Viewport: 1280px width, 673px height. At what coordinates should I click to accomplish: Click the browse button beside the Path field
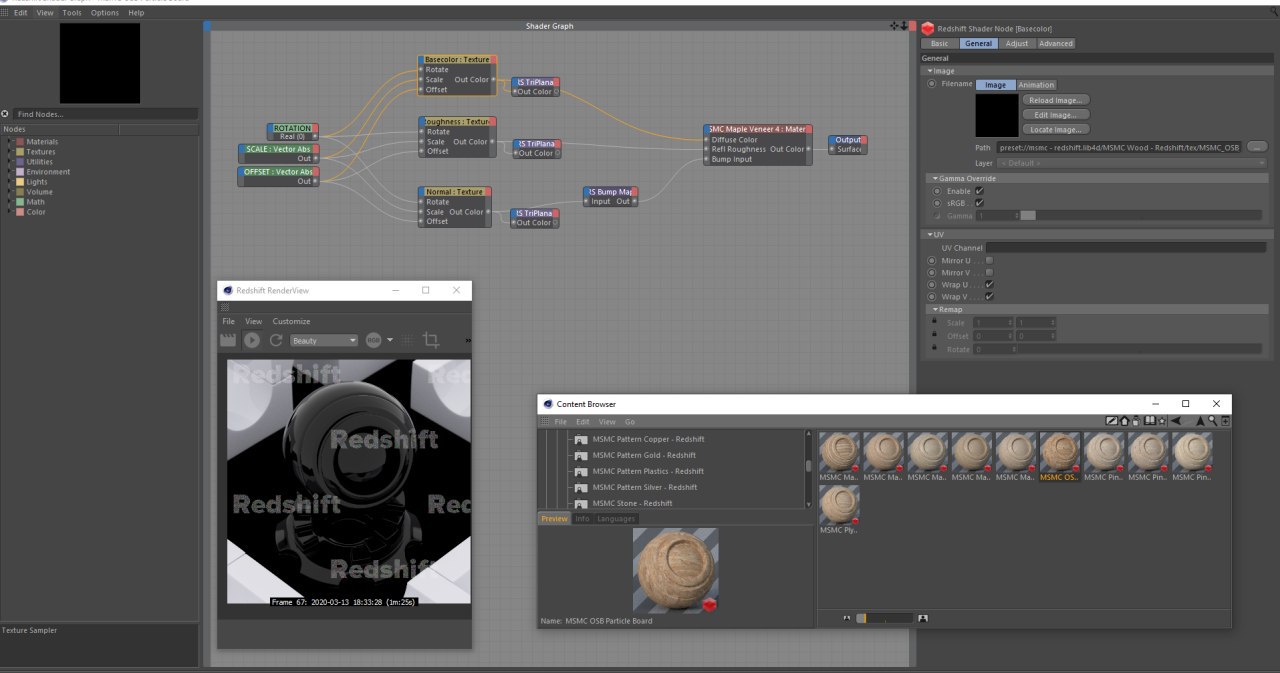(1257, 147)
